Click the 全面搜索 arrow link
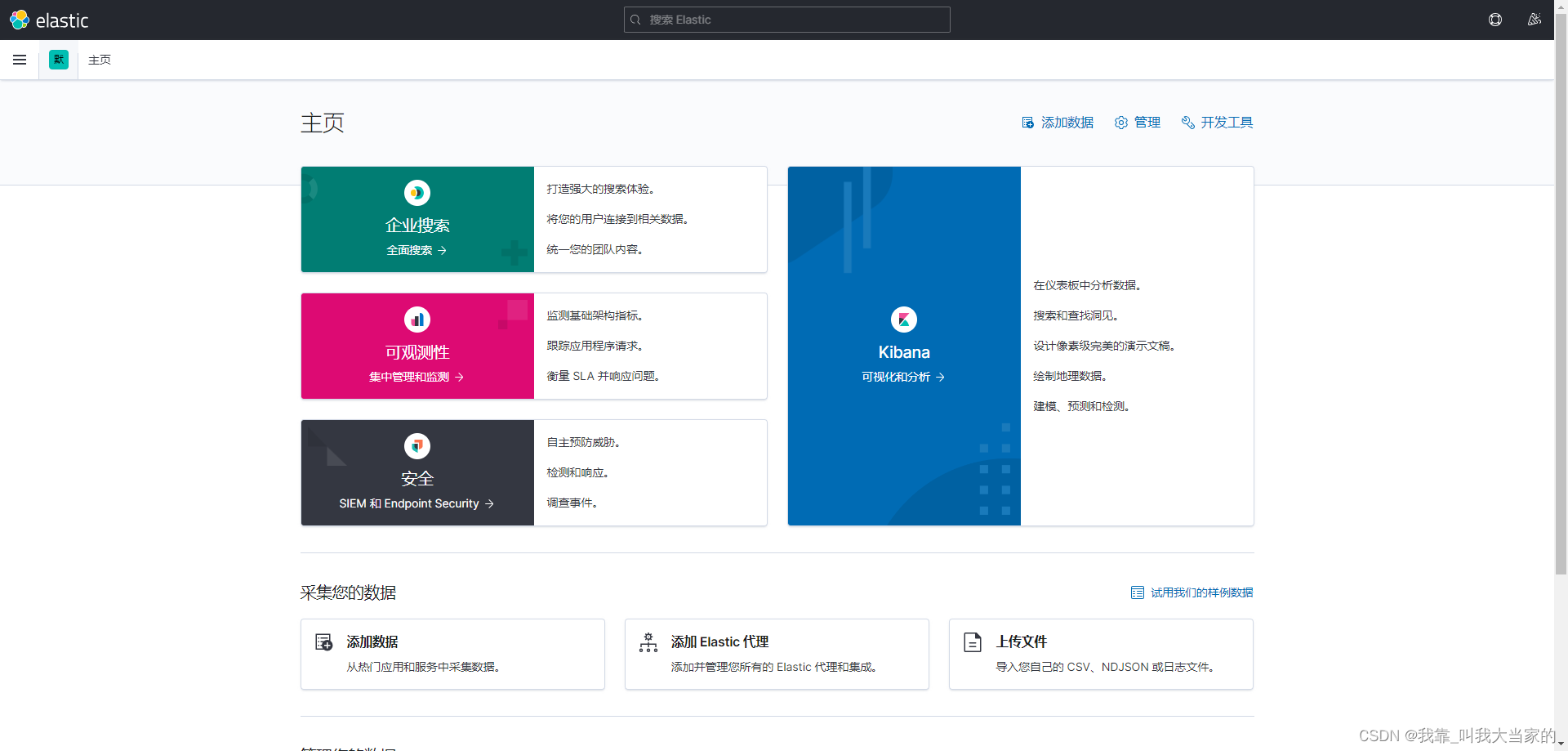This screenshot has width=1568, height=751. (x=416, y=250)
